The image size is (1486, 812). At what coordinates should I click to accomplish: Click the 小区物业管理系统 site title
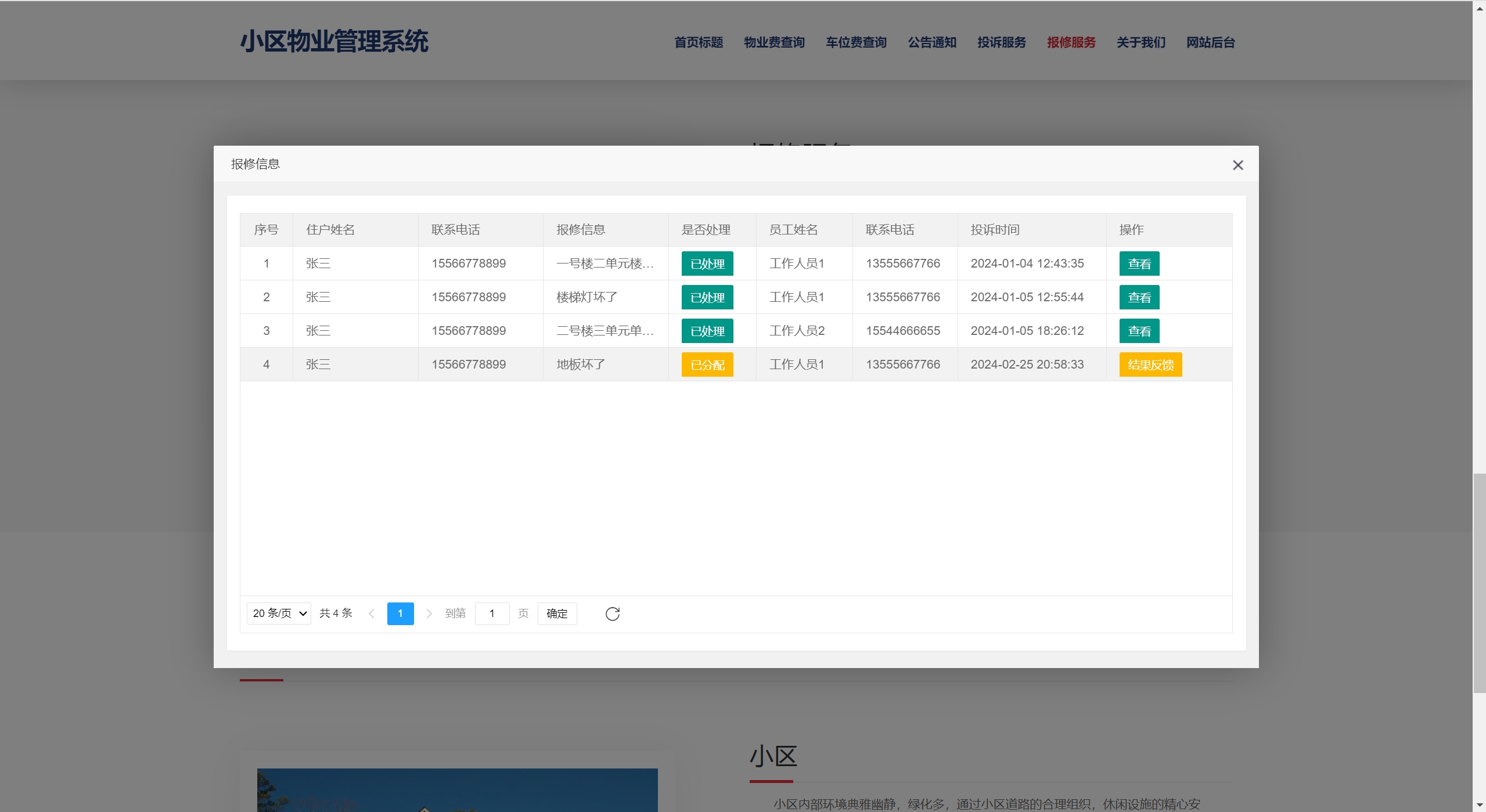(334, 42)
